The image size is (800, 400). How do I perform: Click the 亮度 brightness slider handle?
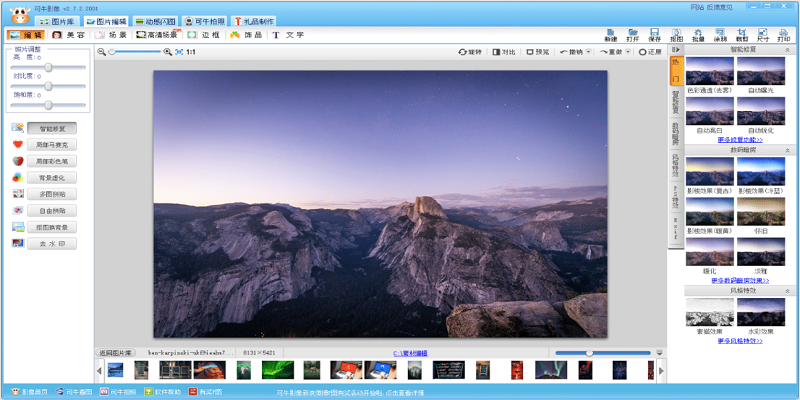tap(48, 67)
